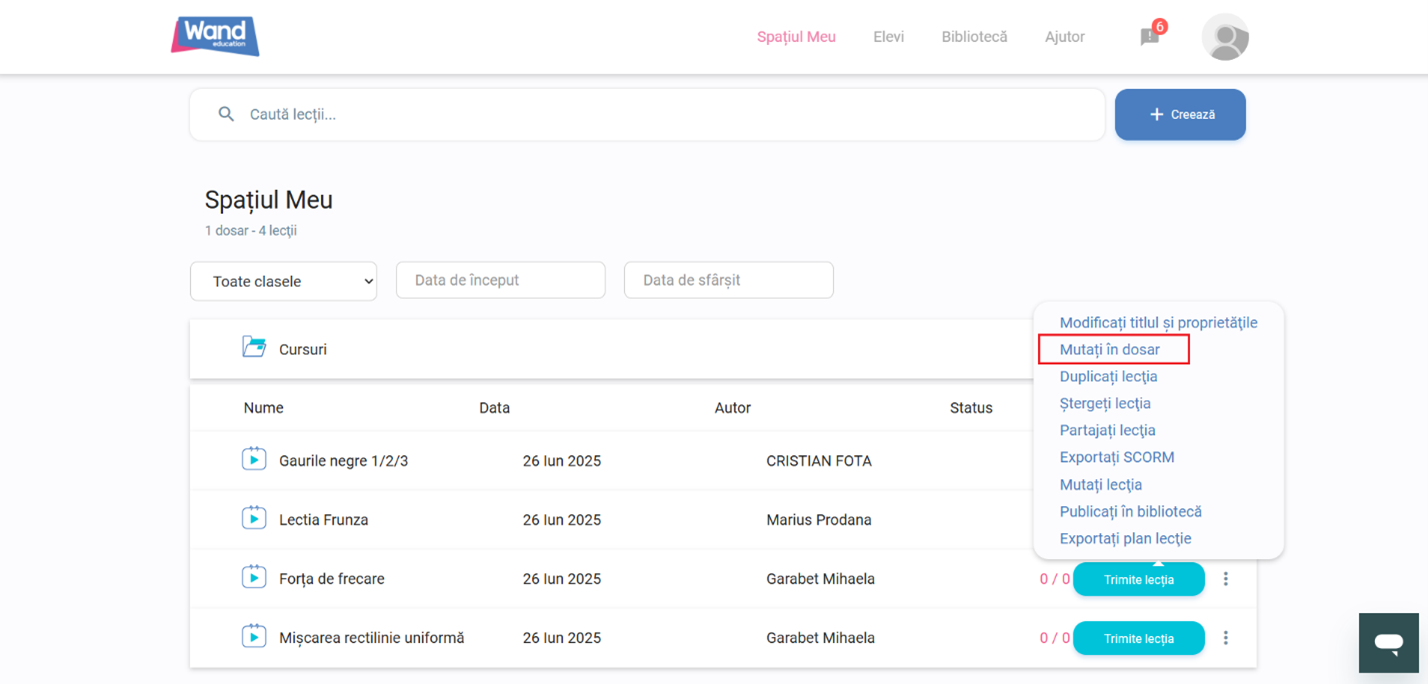Click the chat support widget icon
The height and width of the screenshot is (684, 1428).
tap(1388, 643)
